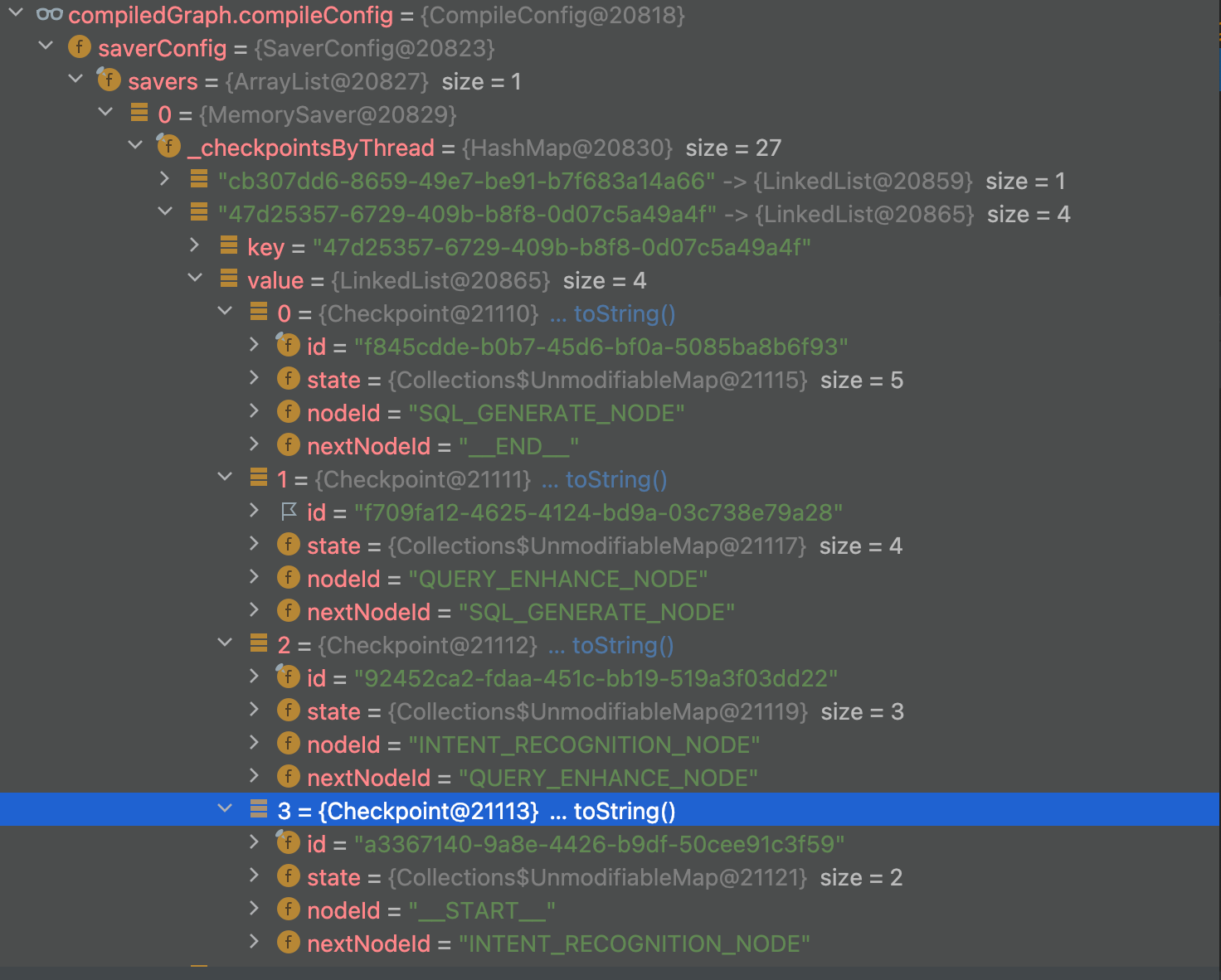Click field icon beside nodeId INTENT_RECOGNITION_NODE

[x=289, y=743]
